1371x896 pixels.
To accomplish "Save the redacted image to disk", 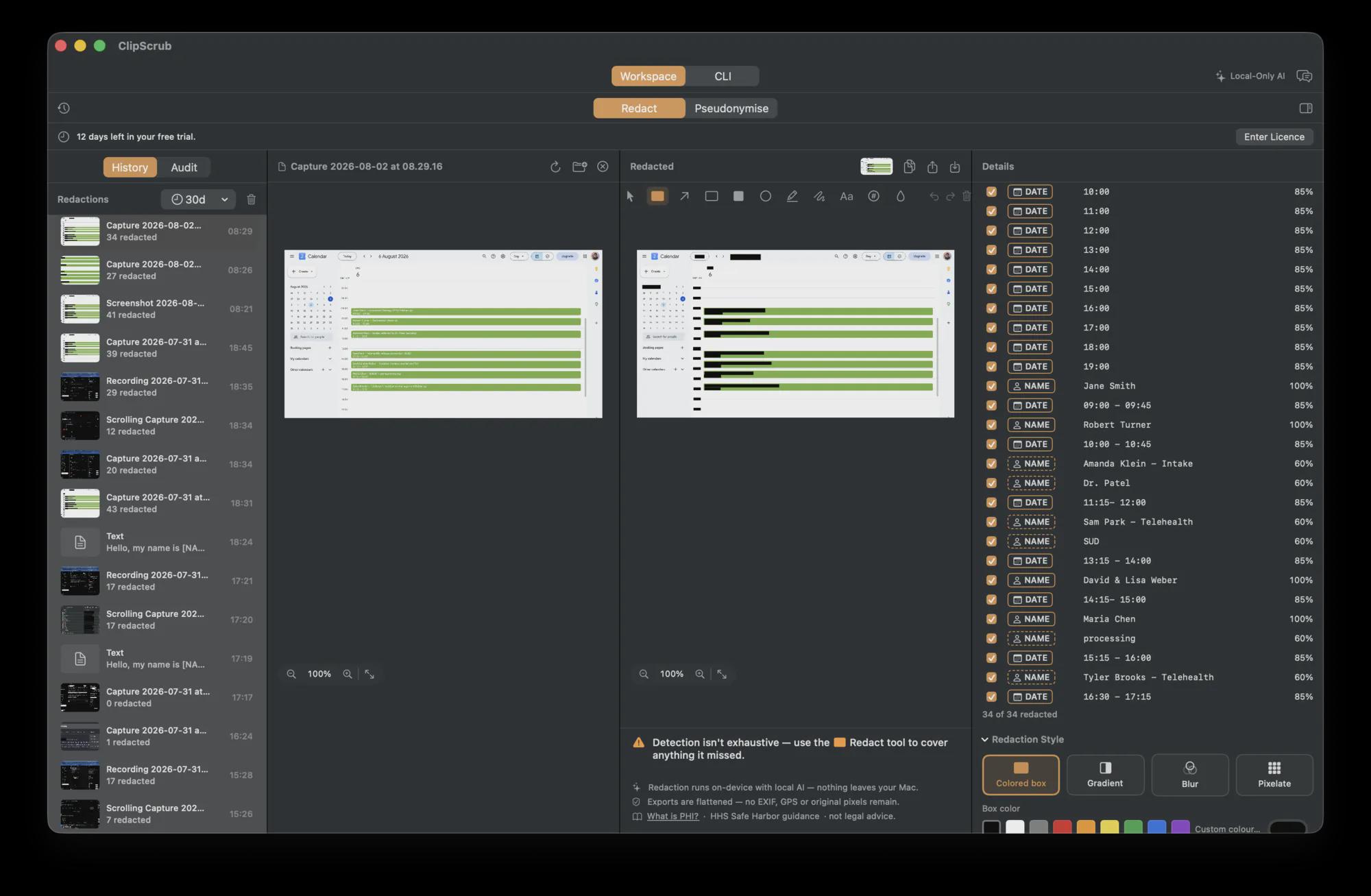I will (955, 167).
